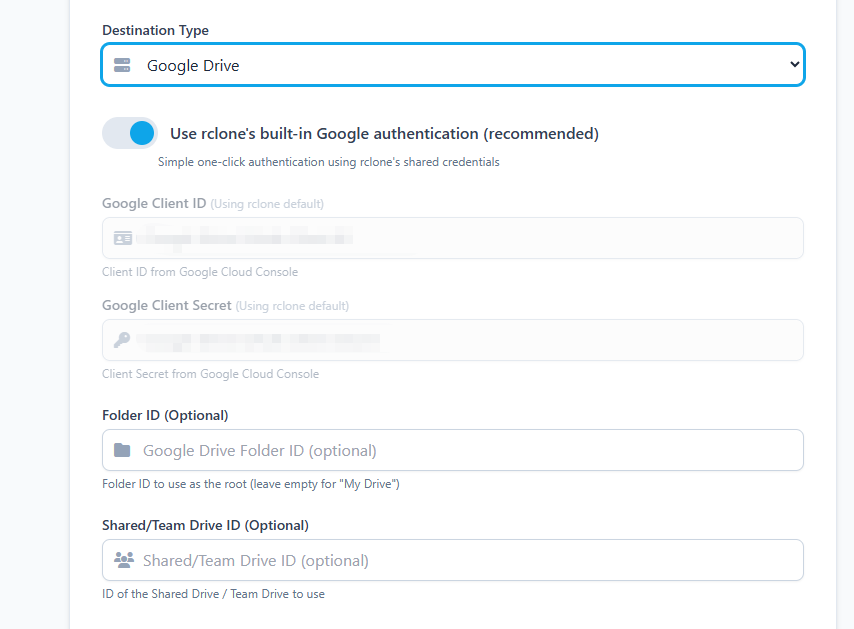Click the ID card icon in Client ID field

(123, 238)
